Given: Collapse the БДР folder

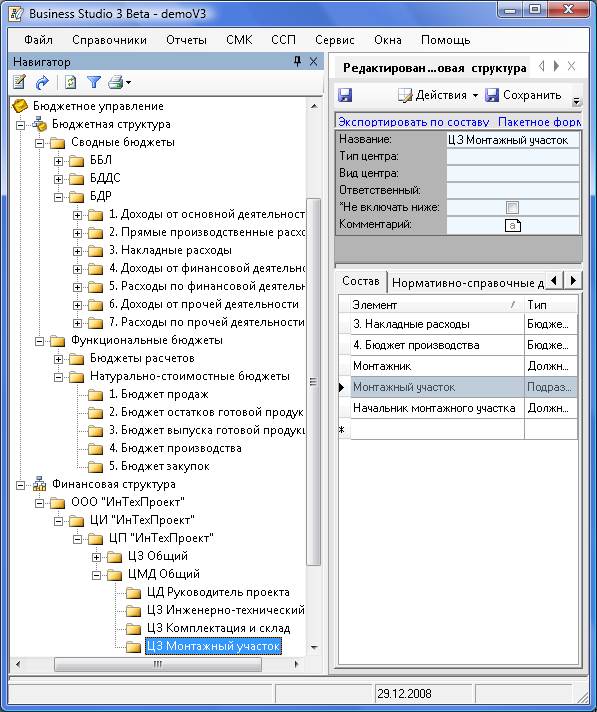Looking at the screenshot, I should 58,197.
